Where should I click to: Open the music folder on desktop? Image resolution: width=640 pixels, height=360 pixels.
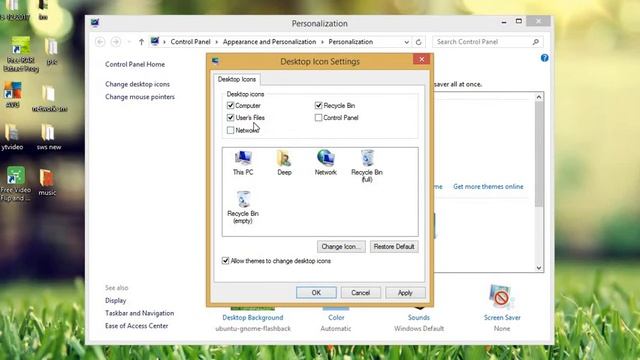pos(47,183)
